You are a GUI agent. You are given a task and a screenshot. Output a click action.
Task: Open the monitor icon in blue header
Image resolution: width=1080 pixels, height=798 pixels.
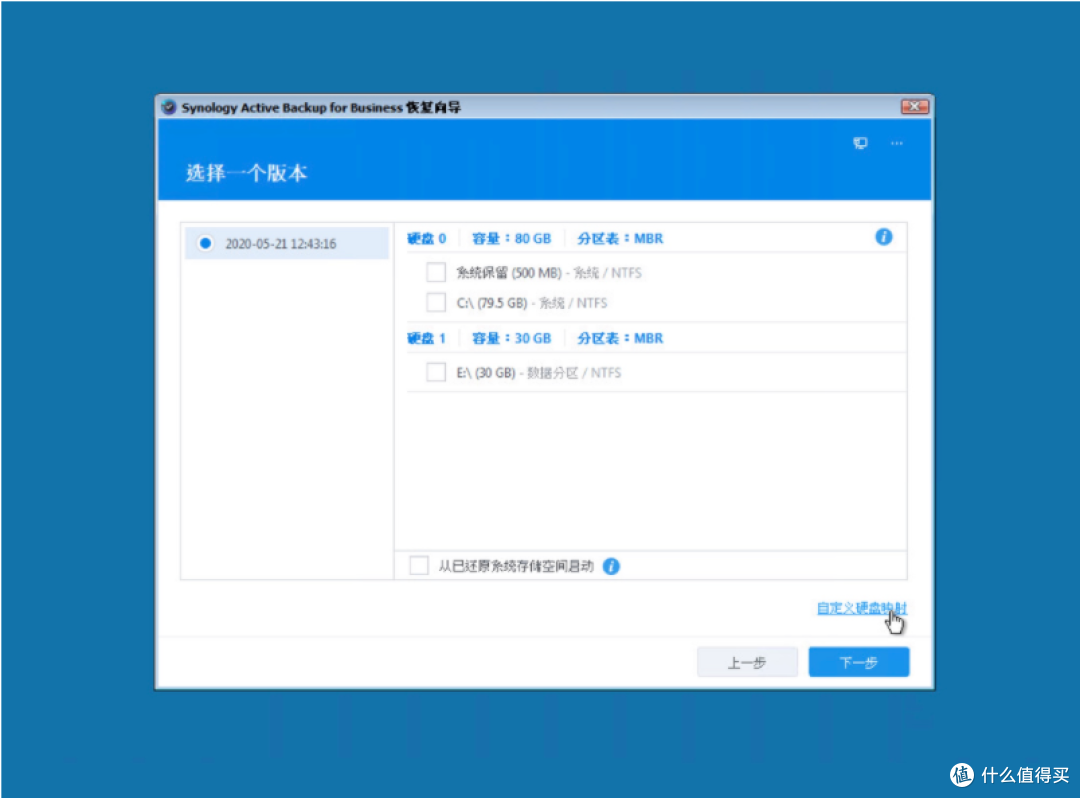860,143
